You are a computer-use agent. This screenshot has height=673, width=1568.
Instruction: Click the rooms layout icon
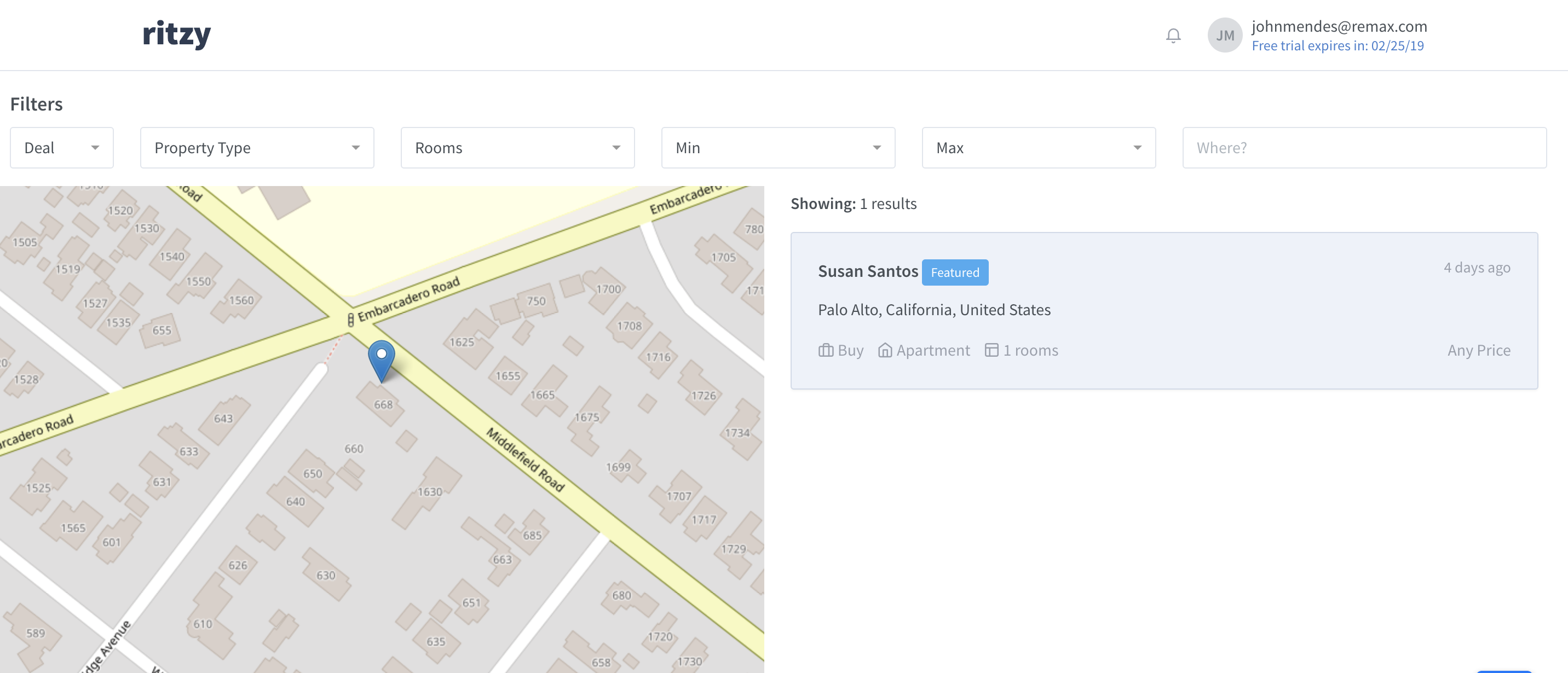click(x=991, y=351)
